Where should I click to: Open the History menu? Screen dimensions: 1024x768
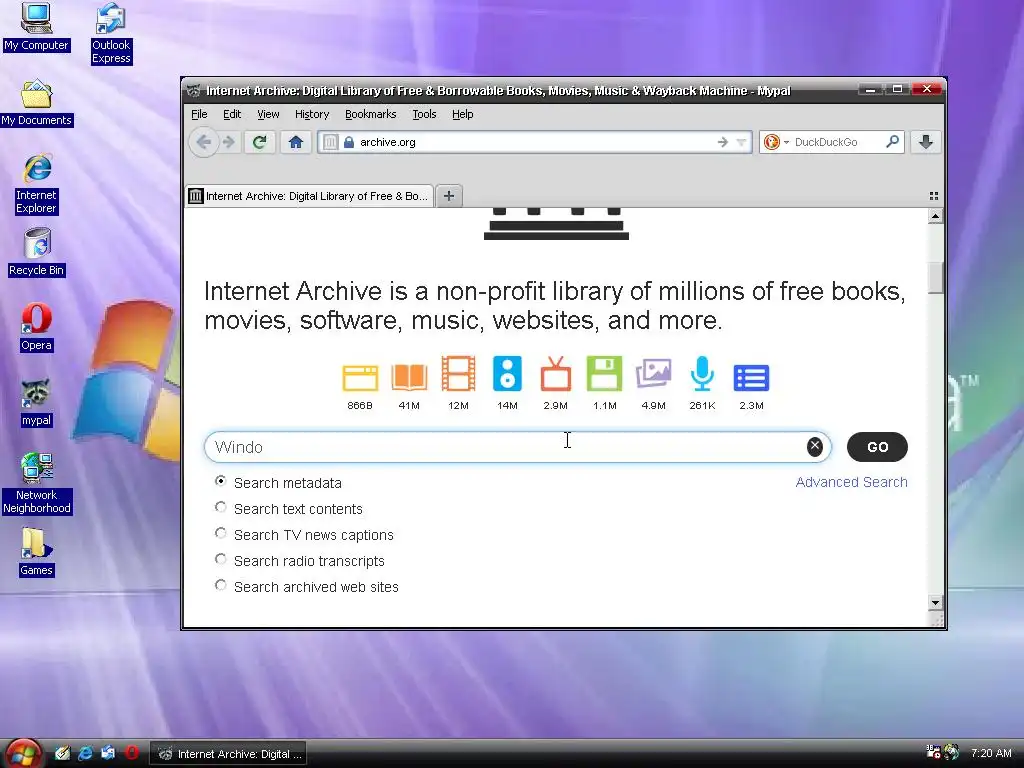click(x=312, y=114)
